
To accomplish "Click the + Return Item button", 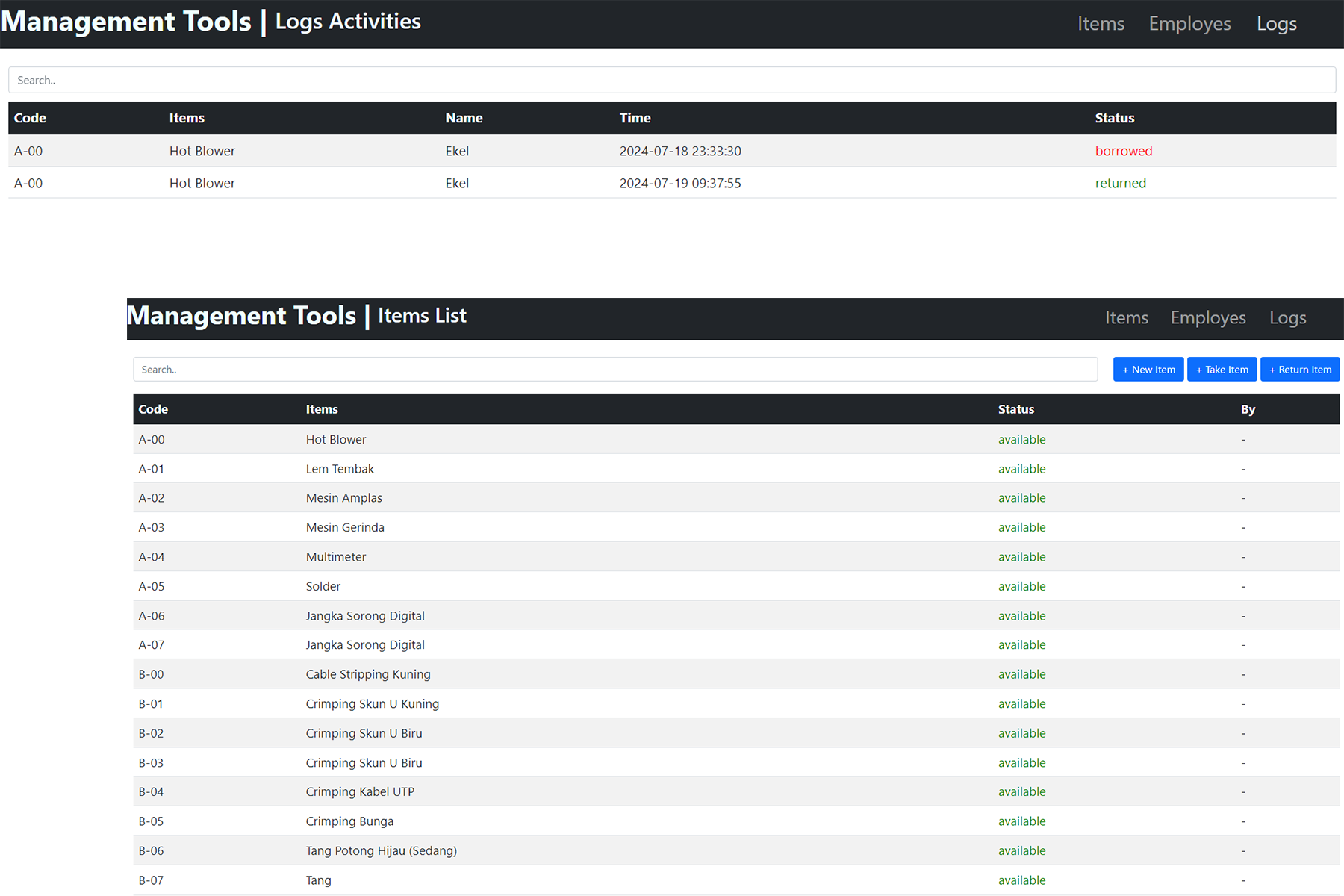I will [1299, 369].
